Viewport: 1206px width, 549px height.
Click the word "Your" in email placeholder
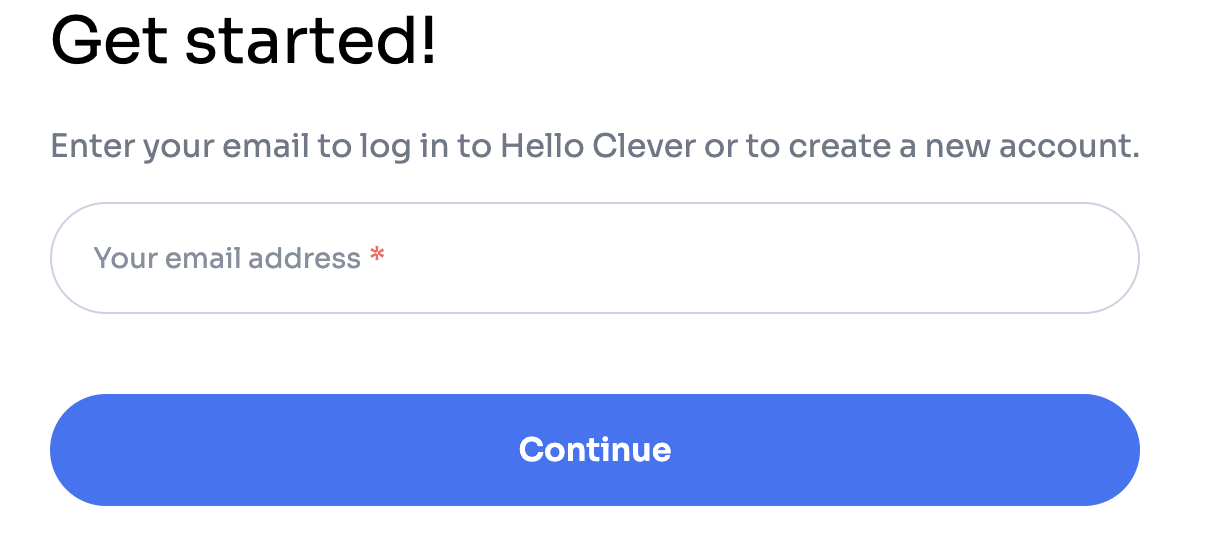coord(125,258)
